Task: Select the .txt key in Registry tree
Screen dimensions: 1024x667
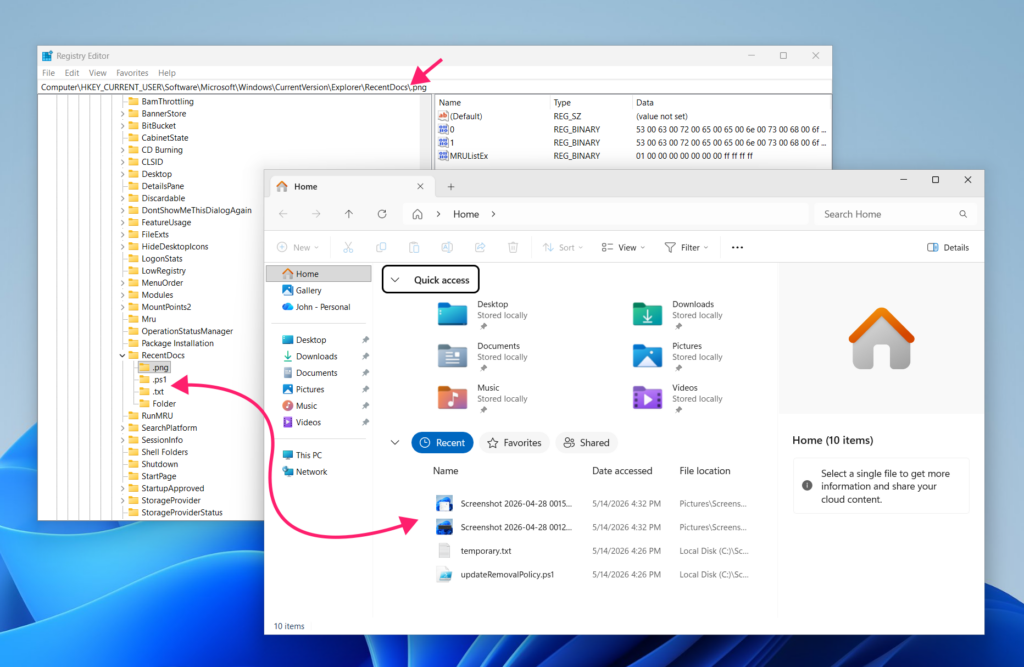Action: click(x=158, y=392)
